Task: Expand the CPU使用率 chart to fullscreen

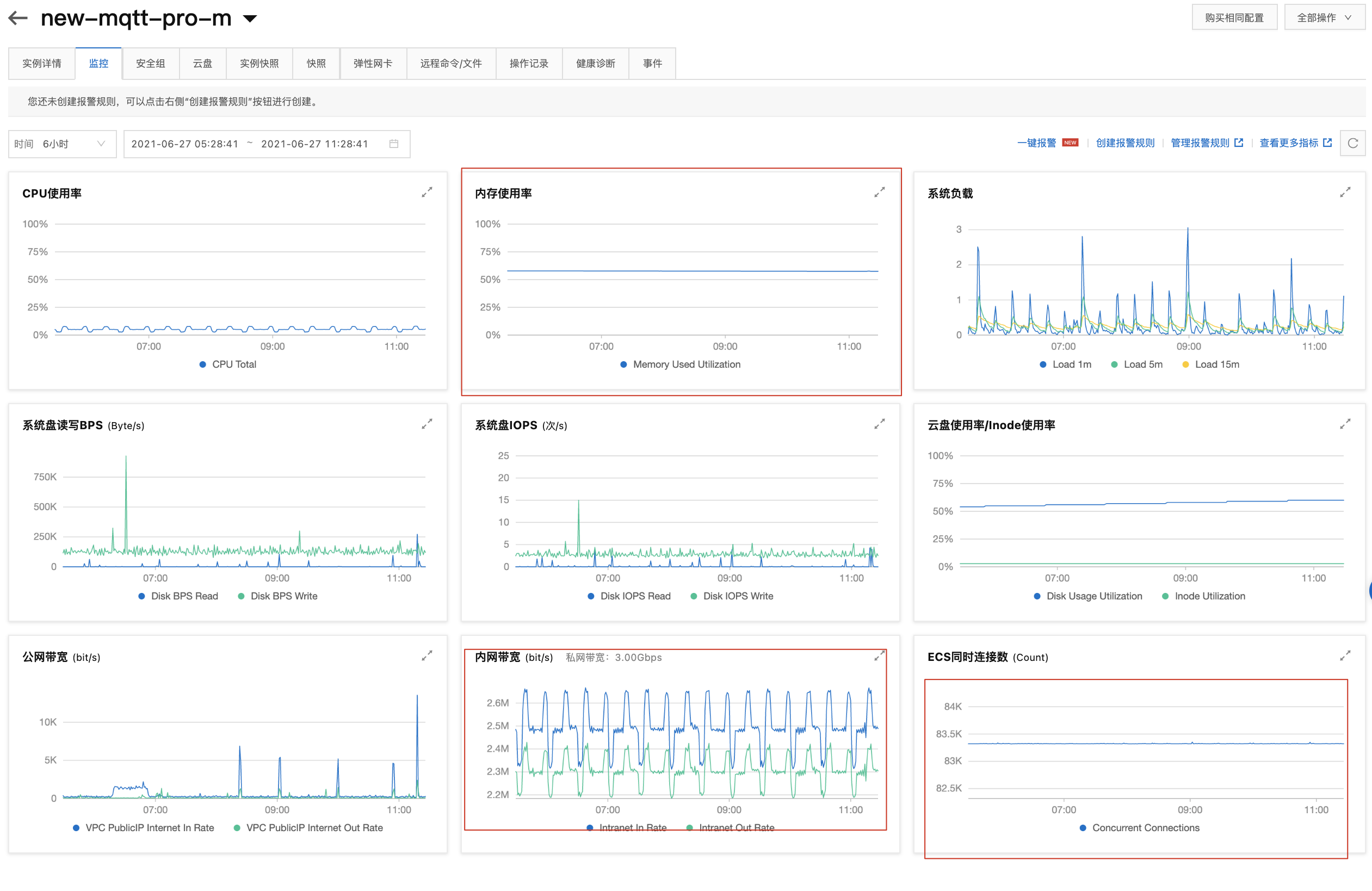Action: coord(427,192)
